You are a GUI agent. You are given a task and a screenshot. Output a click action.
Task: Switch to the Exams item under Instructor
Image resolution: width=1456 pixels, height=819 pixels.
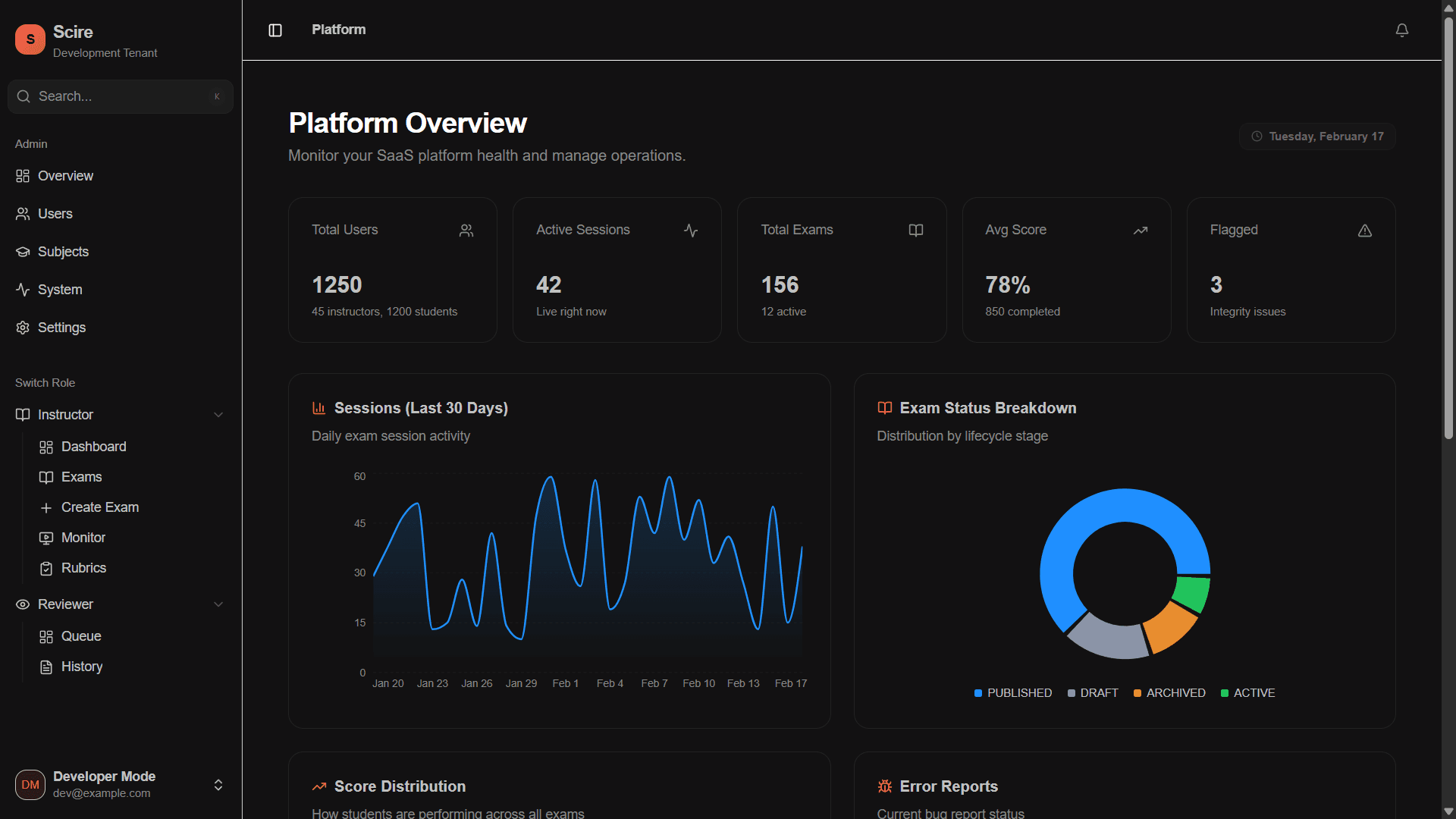coord(81,476)
